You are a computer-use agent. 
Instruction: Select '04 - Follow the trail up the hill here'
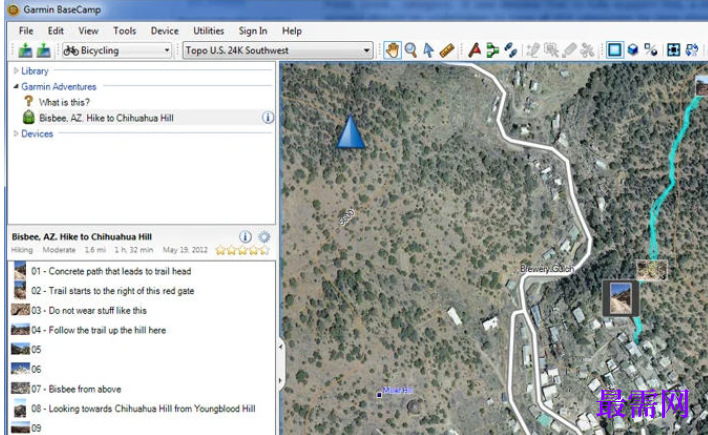[99, 330]
